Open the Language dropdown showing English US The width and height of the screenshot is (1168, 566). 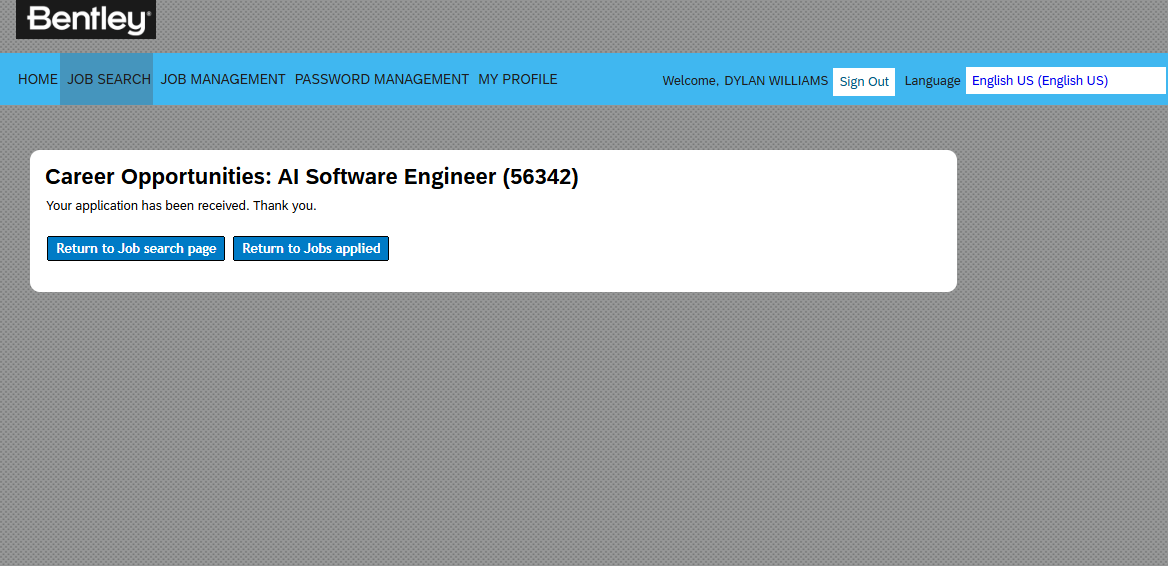pos(1065,81)
